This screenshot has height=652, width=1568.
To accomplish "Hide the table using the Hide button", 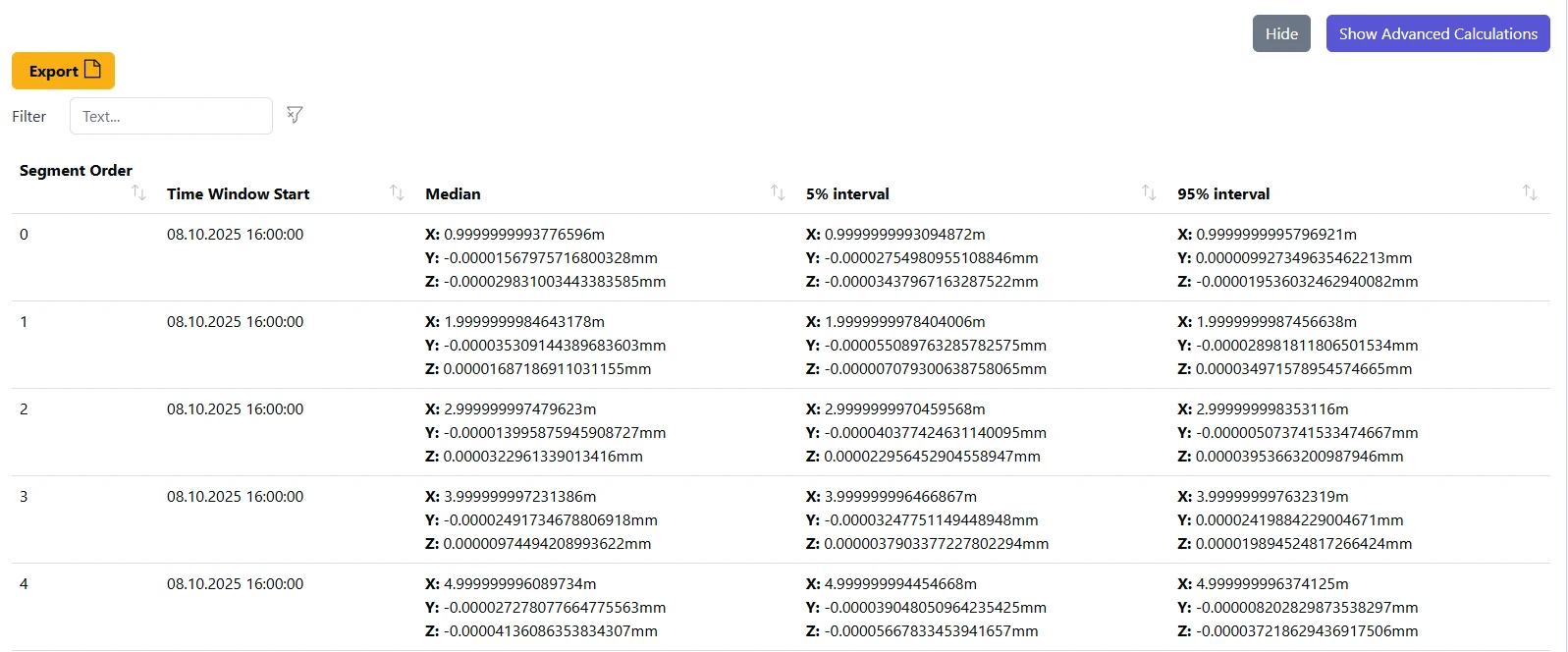I will click(1281, 32).
